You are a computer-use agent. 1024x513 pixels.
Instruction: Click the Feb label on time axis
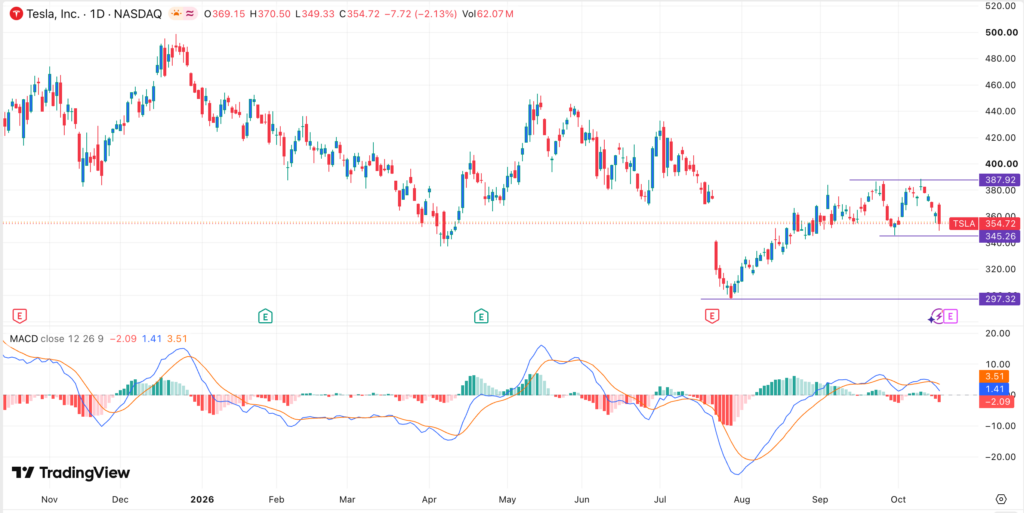276,499
